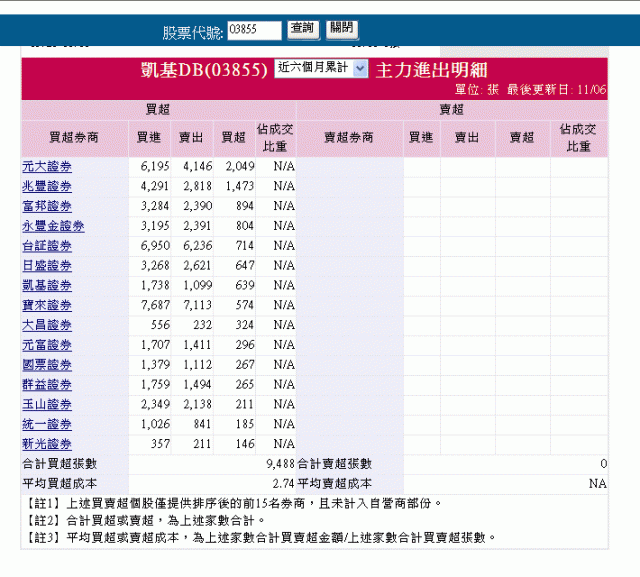Select the 元大證券 net buy value 2,049

click(x=240, y=166)
